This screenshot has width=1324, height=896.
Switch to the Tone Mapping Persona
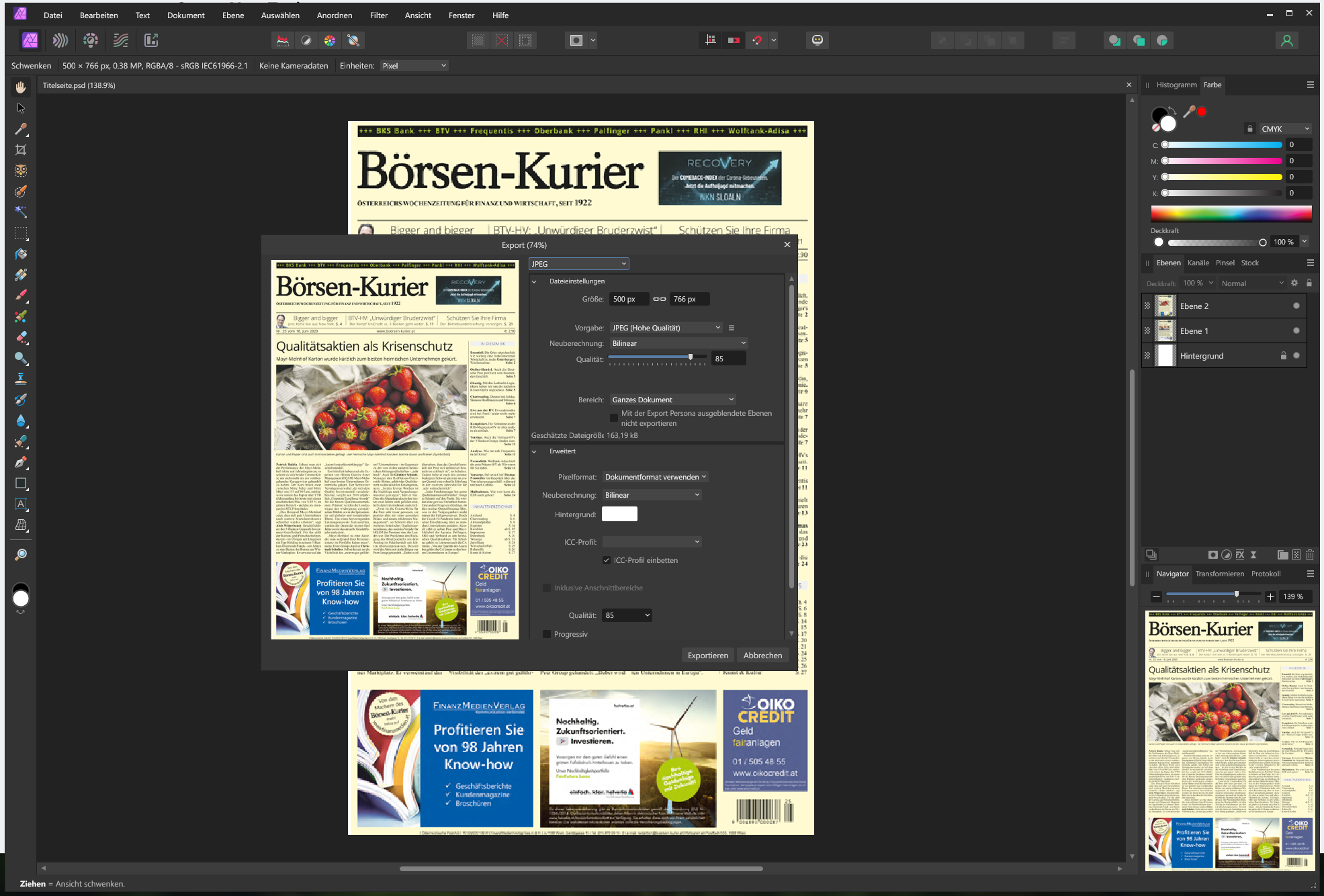pos(121,40)
